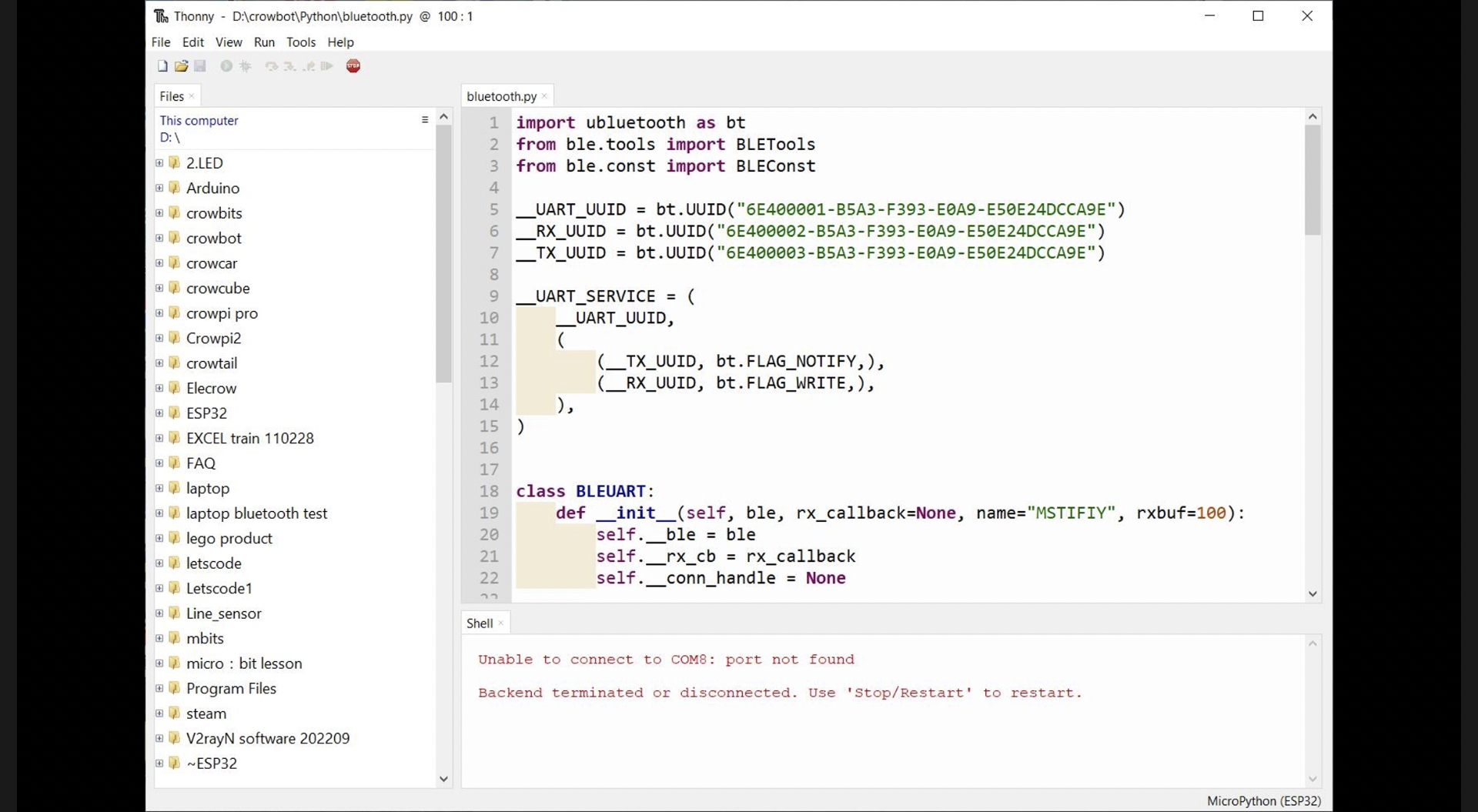
Task: Select the Line_sensor folder
Action: click(224, 613)
